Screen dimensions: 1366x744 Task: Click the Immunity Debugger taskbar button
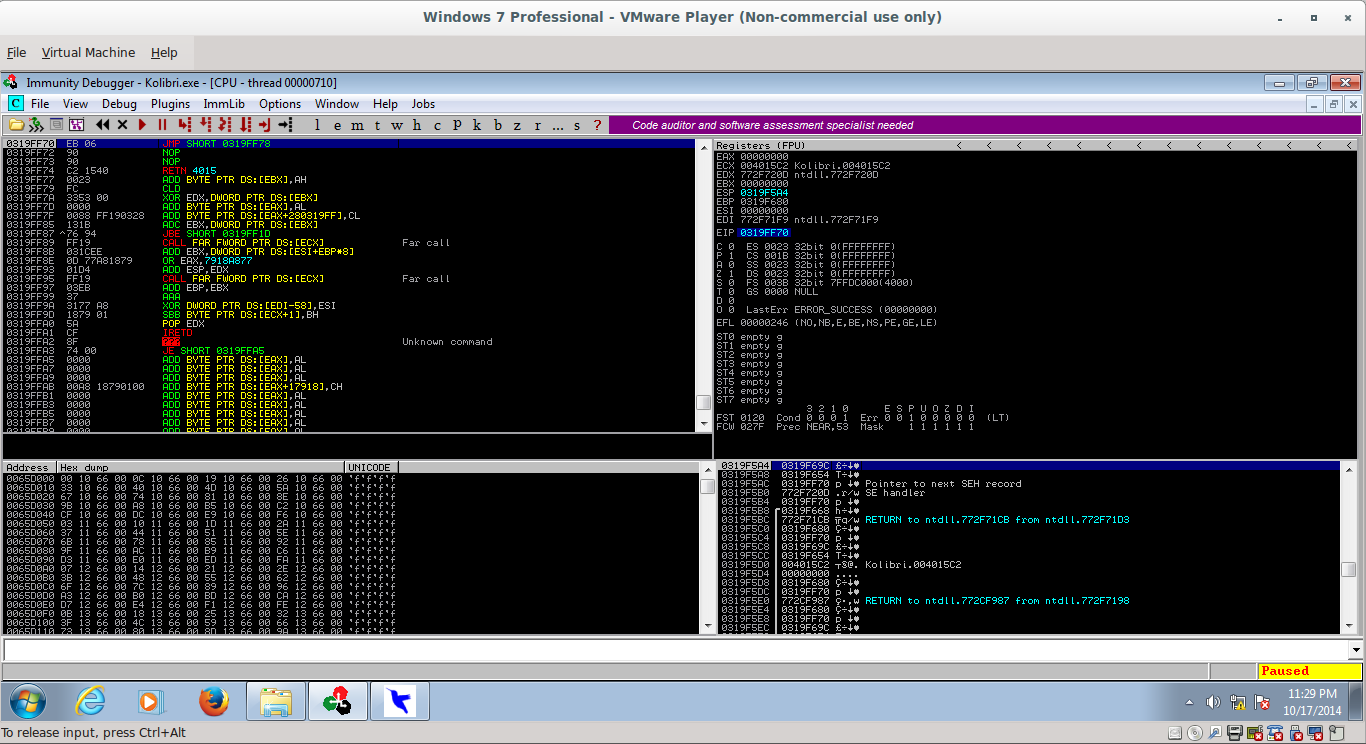[x=337, y=702]
